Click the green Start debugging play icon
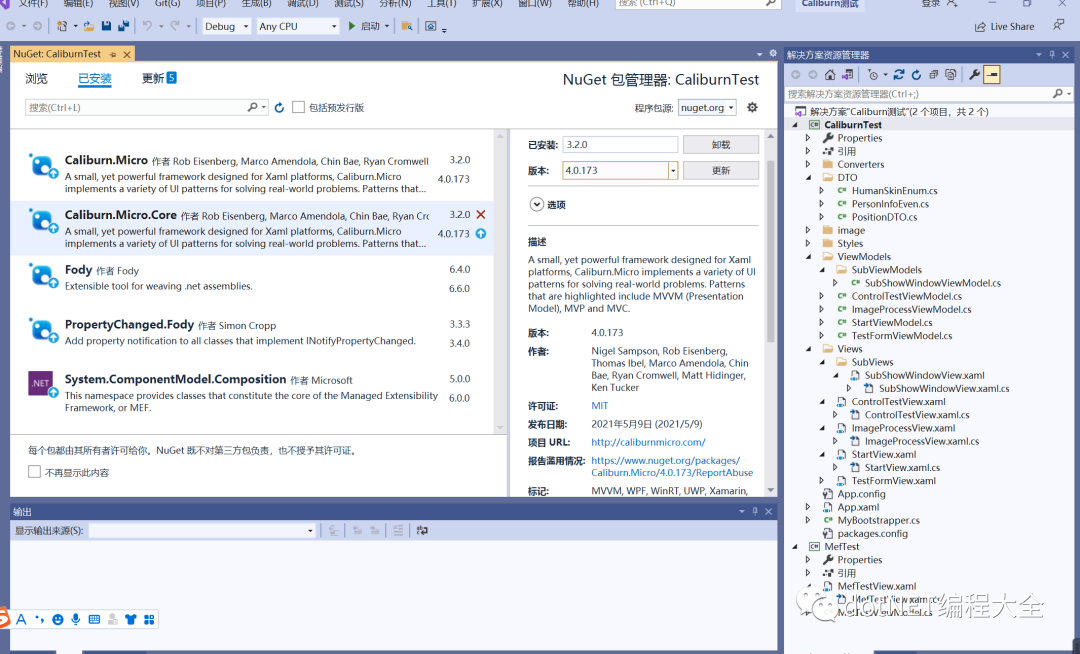Image resolution: width=1080 pixels, height=654 pixels. 352,26
